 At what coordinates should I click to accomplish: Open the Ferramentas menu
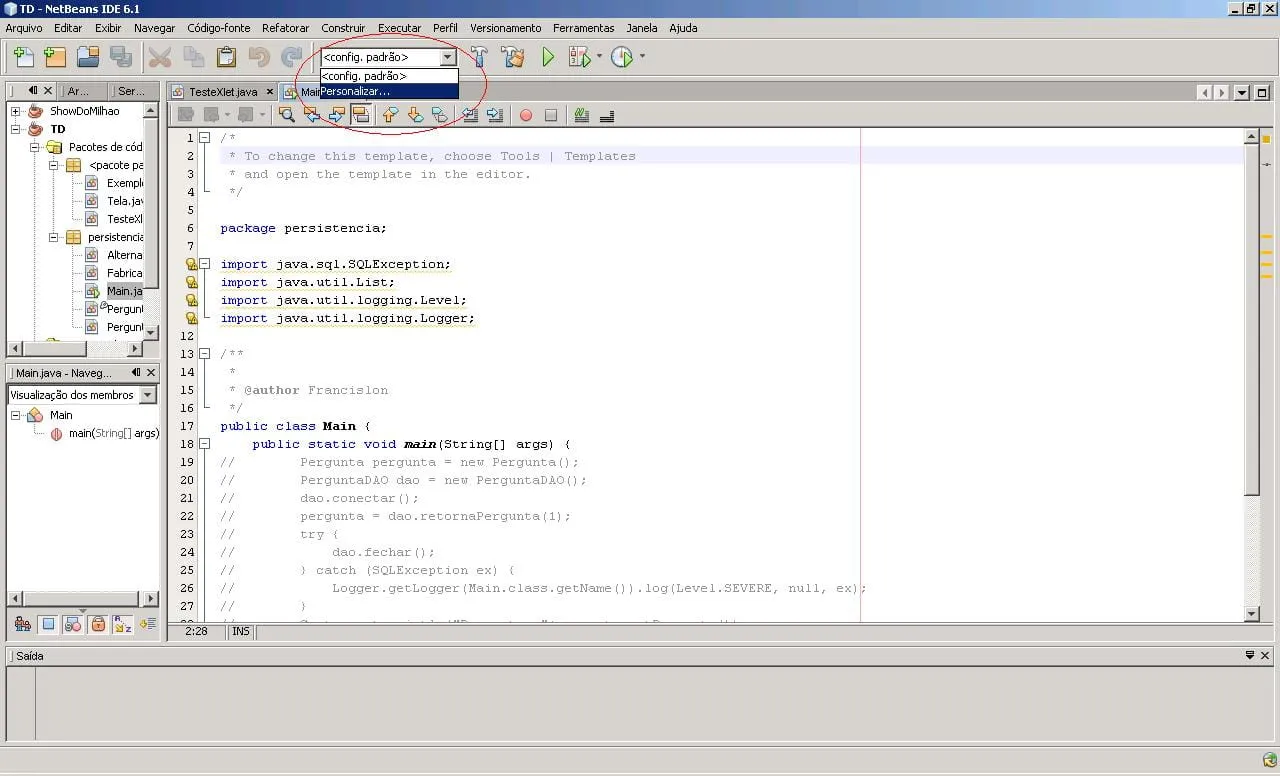point(583,28)
